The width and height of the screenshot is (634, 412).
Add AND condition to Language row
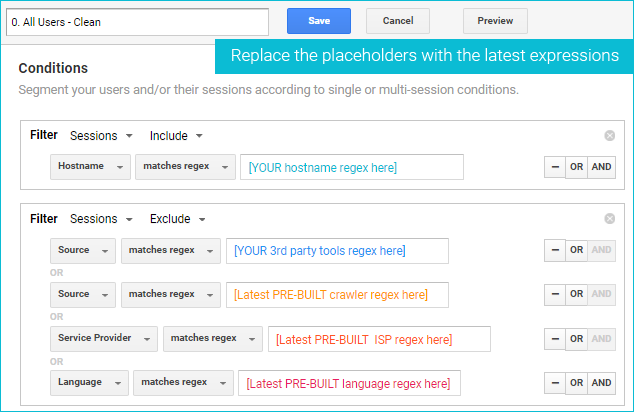[601, 382]
